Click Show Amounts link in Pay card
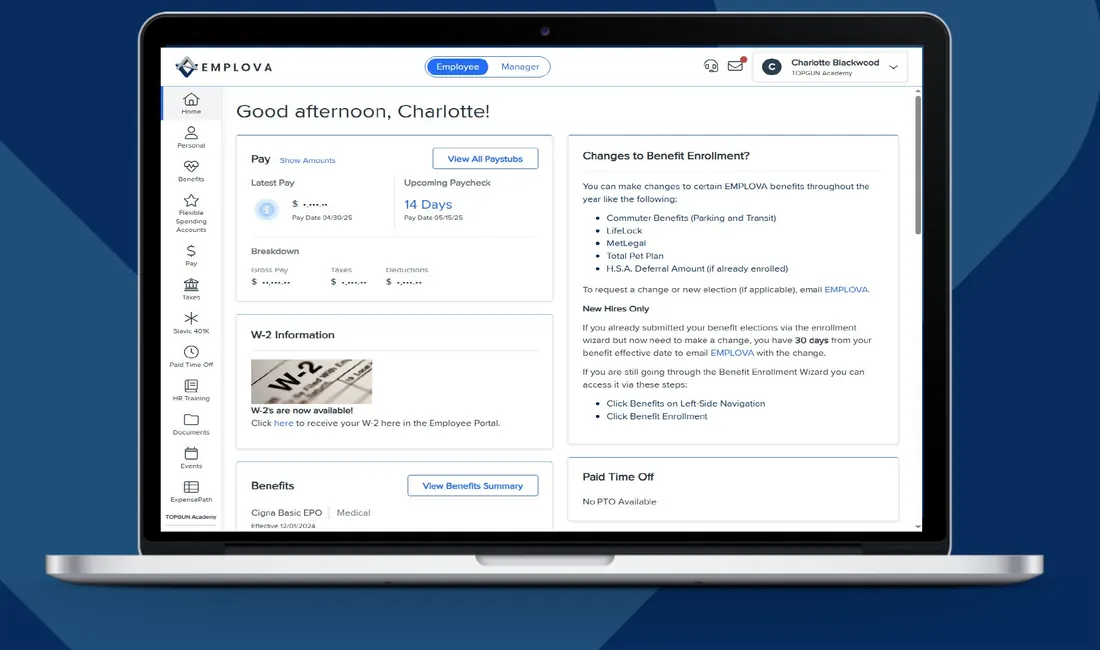This screenshot has width=1100, height=650. [x=307, y=161]
